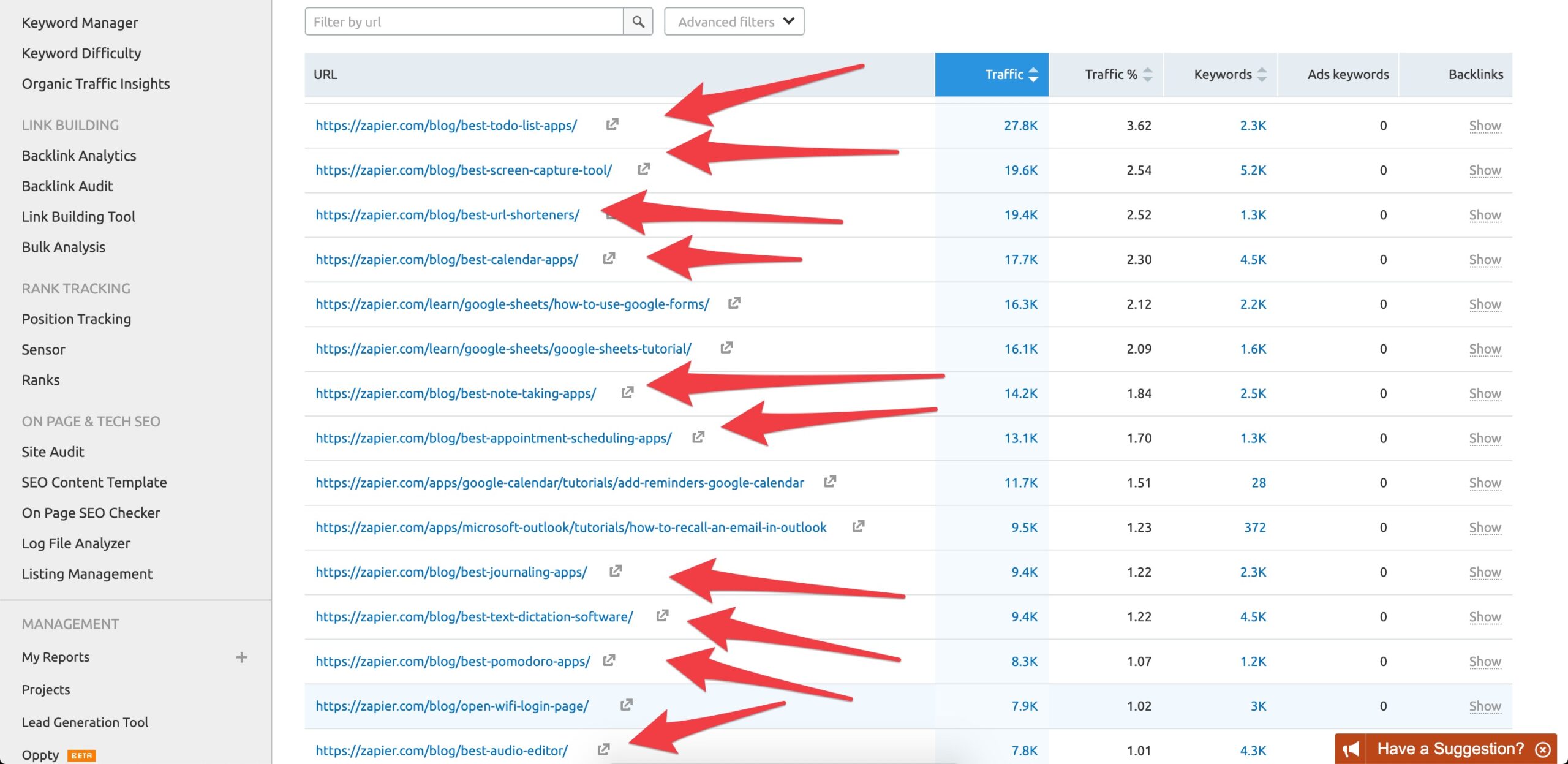The height and width of the screenshot is (764, 1568).
Task: Go to Backlink Audit
Action: click(x=67, y=186)
